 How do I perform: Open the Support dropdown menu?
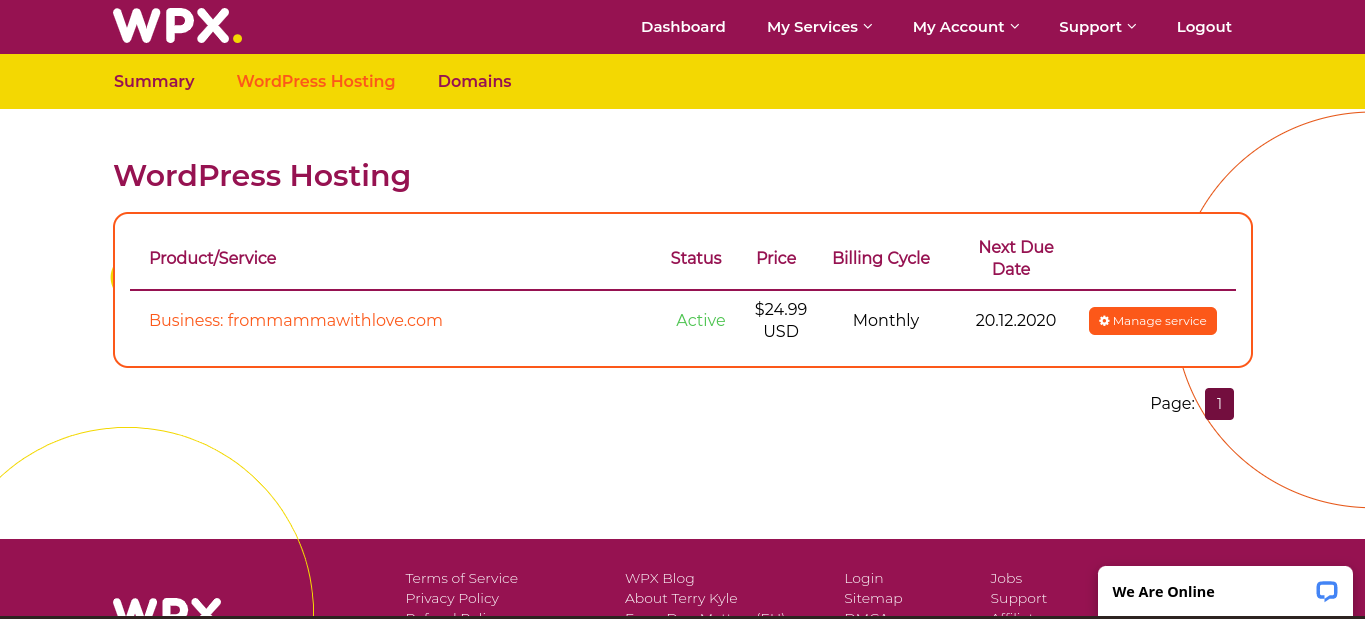(1098, 27)
